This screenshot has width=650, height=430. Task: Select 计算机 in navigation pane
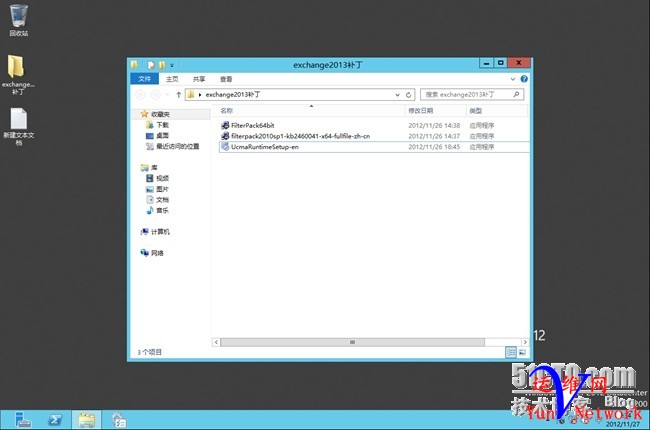155,232
